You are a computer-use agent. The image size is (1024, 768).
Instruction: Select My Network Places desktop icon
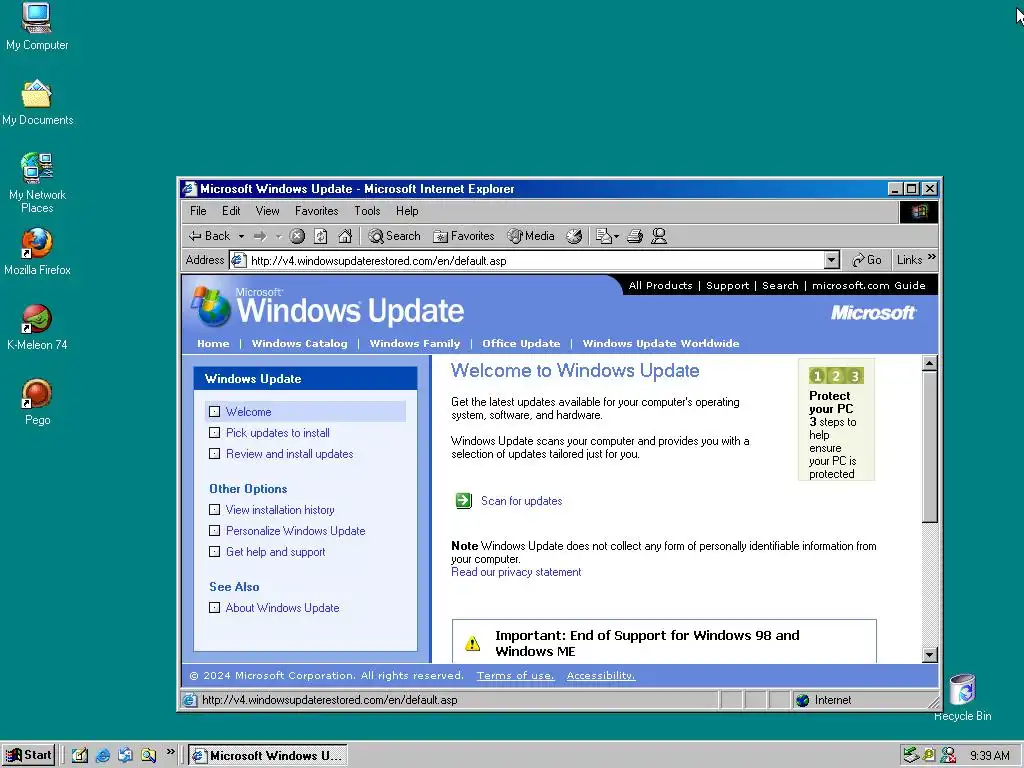(37, 184)
